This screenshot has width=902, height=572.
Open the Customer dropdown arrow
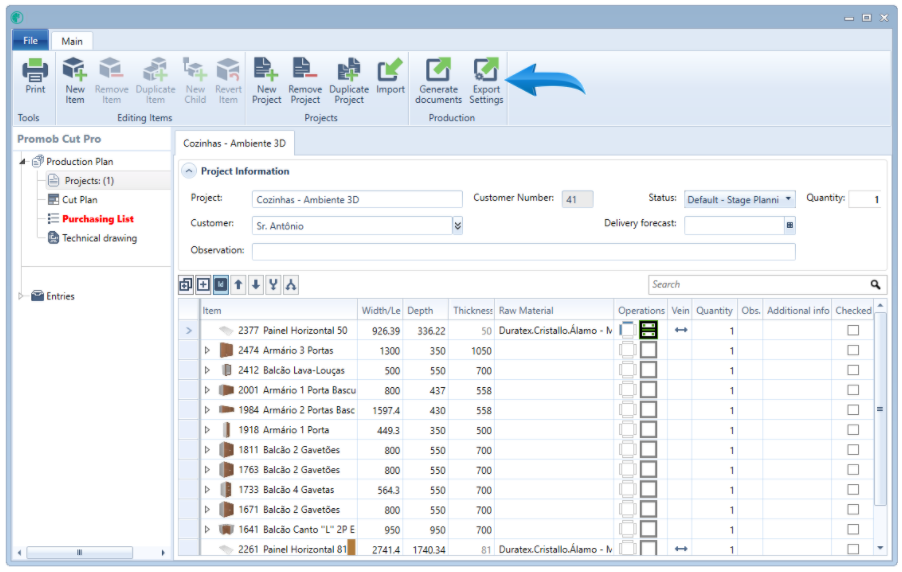pyautogui.click(x=458, y=225)
